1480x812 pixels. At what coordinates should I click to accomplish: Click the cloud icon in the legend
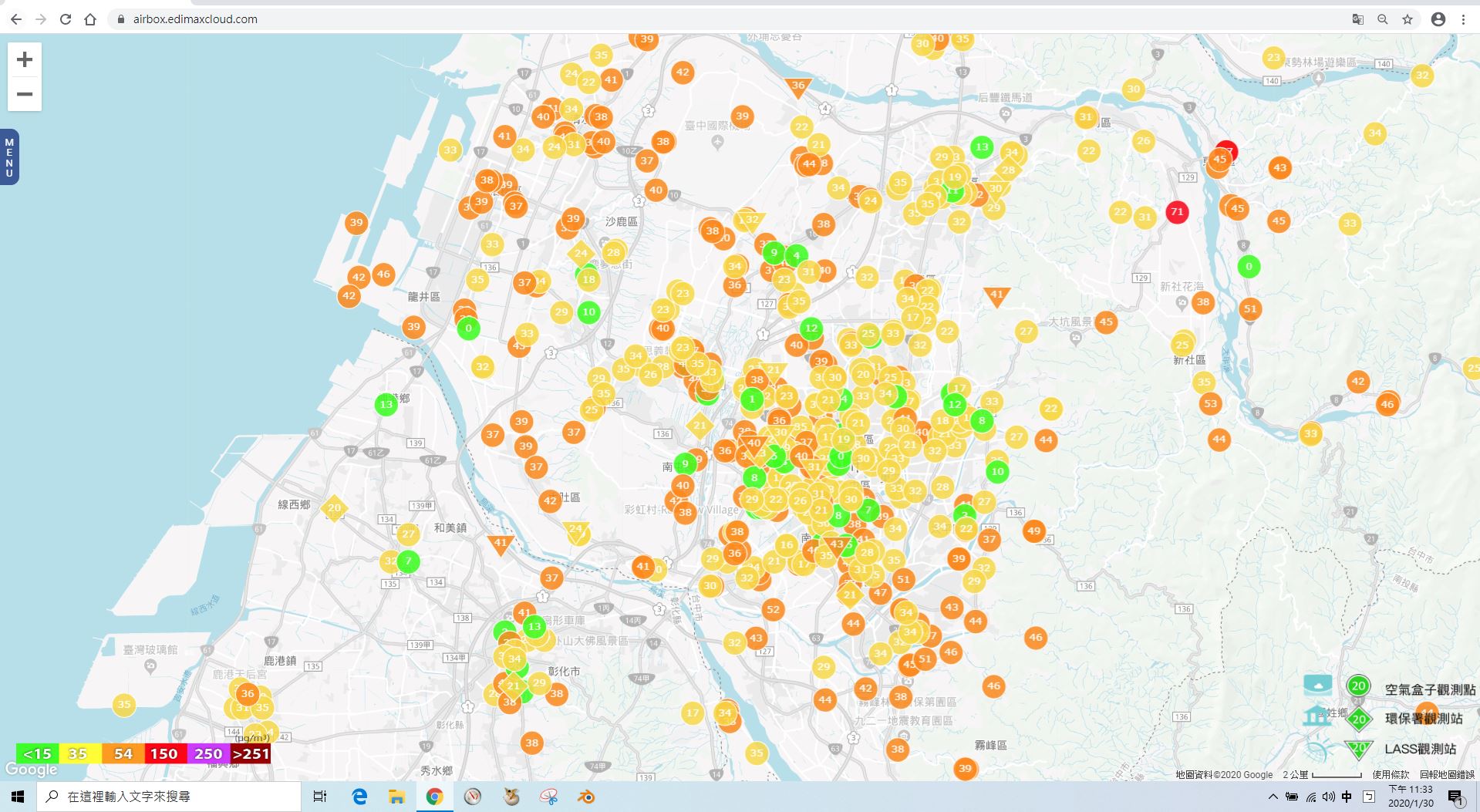(x=1317, y=684)
